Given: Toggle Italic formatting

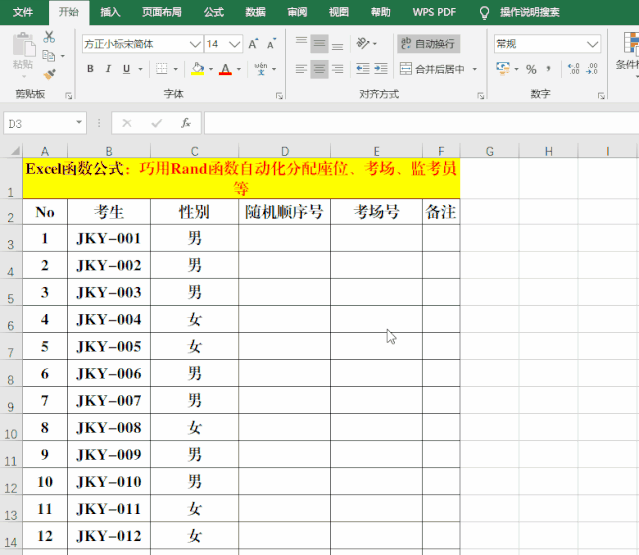Looking at the screenshot, I should (107, 69).
